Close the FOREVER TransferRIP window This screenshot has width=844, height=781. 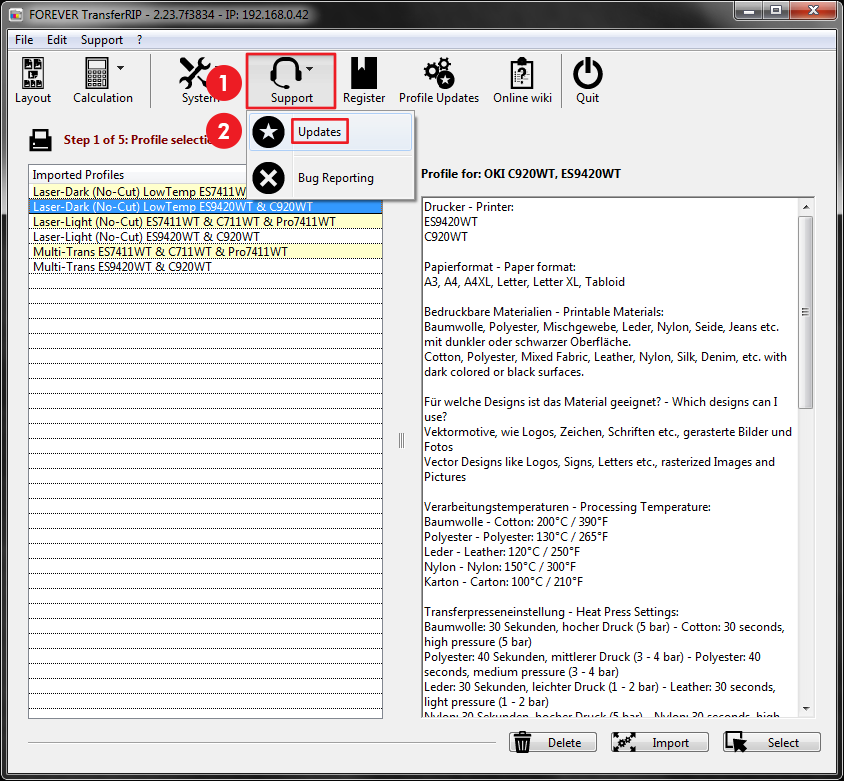pyautogui.click(x=814, y=10)
